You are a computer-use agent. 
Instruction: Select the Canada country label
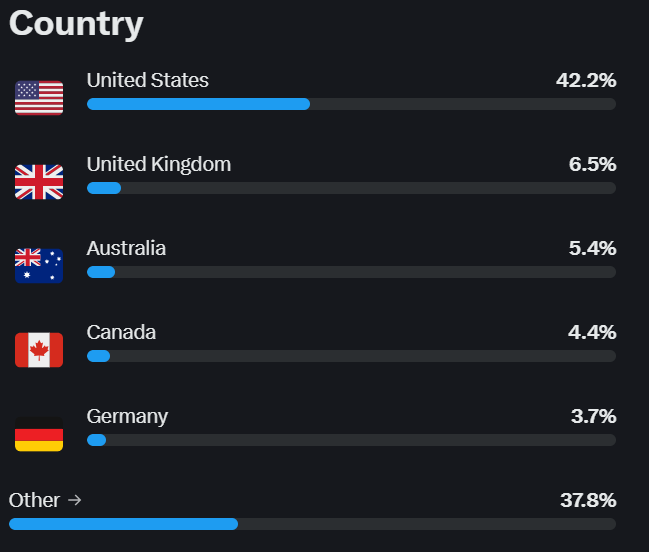(x=122, y=332)
